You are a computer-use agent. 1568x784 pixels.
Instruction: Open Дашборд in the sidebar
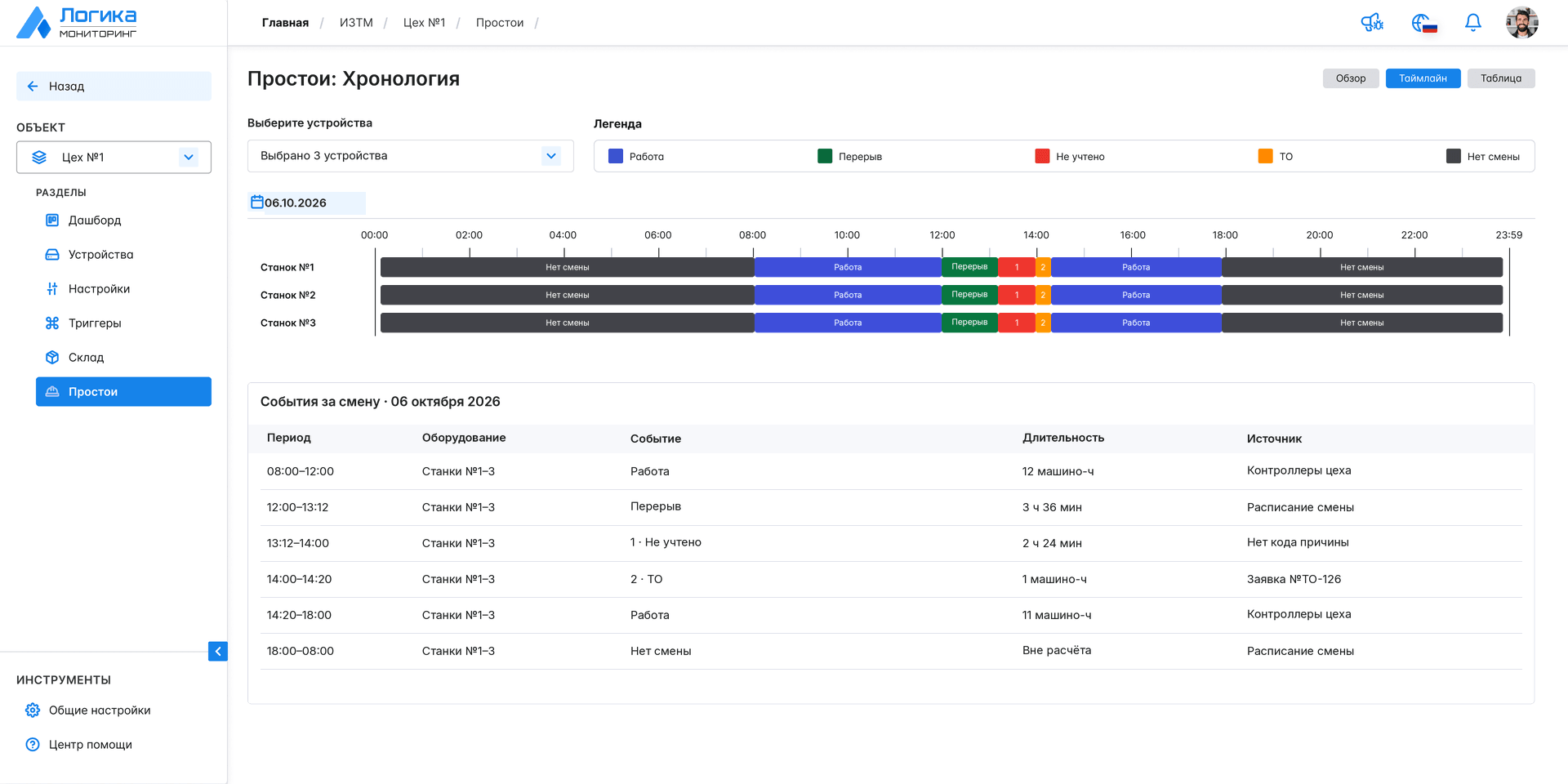(123, 220)
